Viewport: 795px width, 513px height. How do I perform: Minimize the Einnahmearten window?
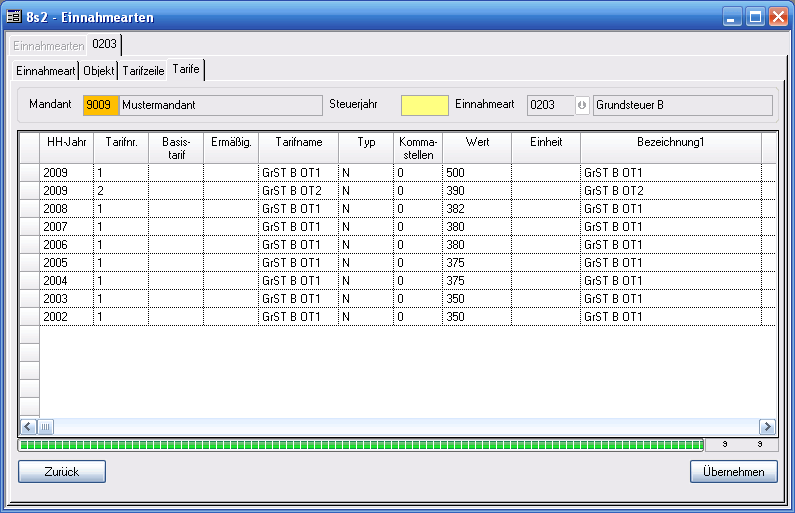tap(733, 16)
